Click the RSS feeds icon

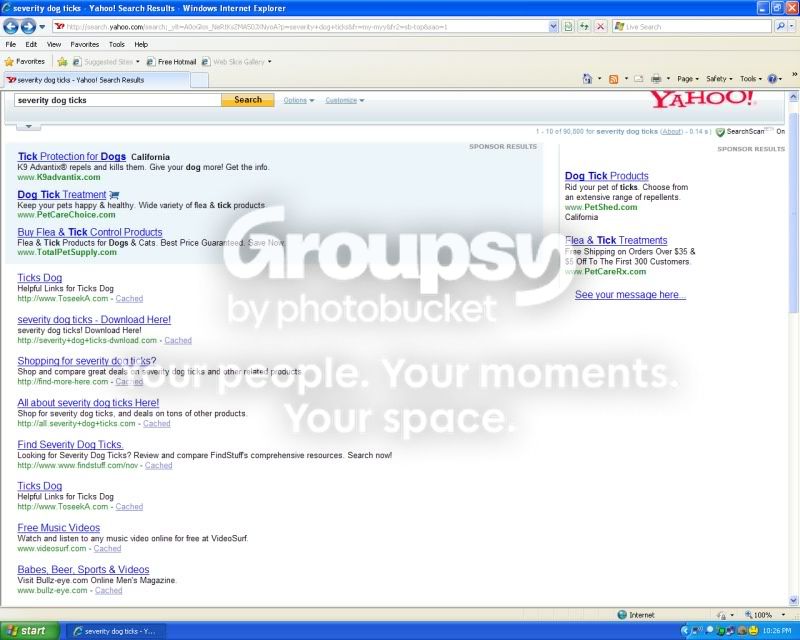(614, 79)
